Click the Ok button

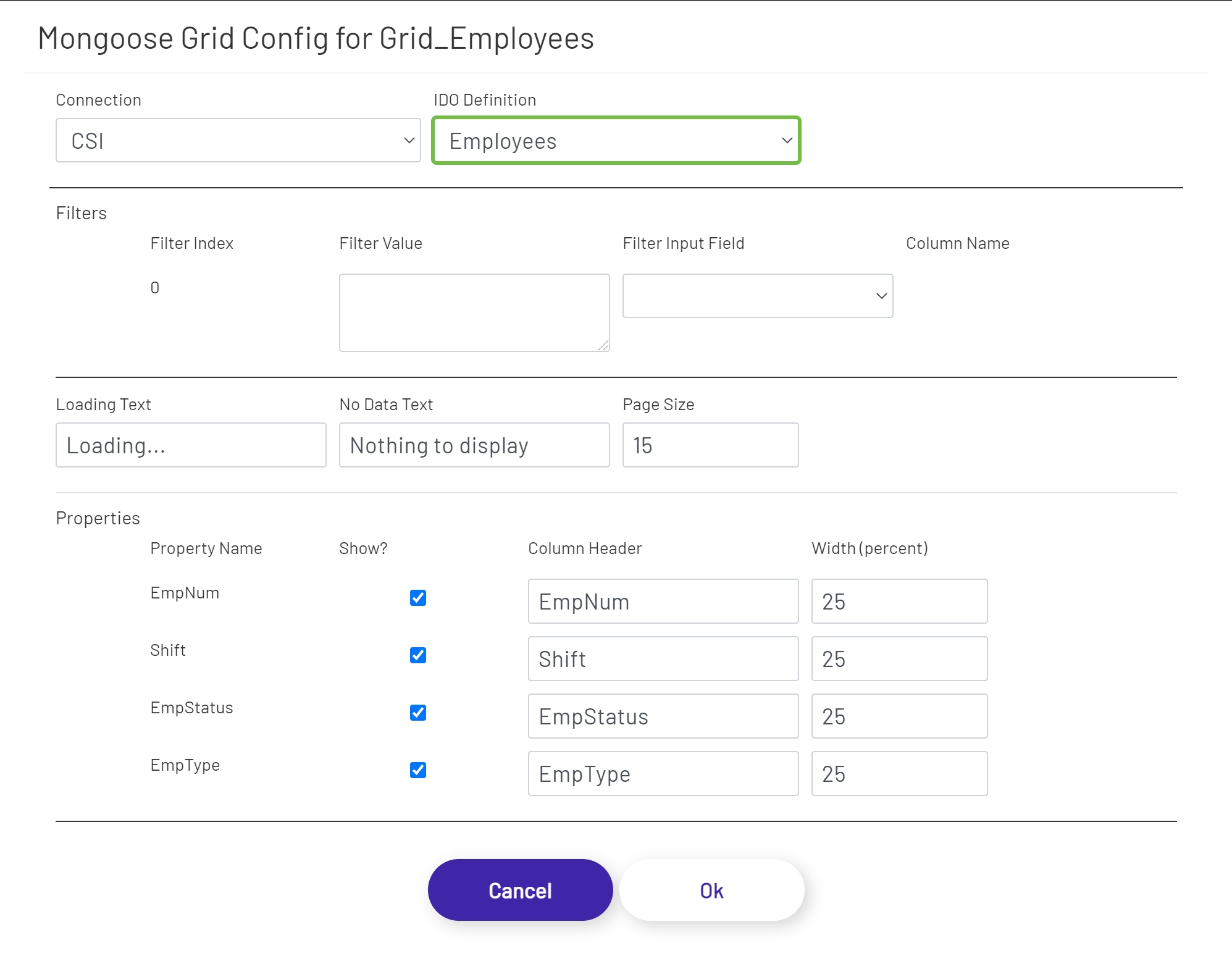point(711,890)
